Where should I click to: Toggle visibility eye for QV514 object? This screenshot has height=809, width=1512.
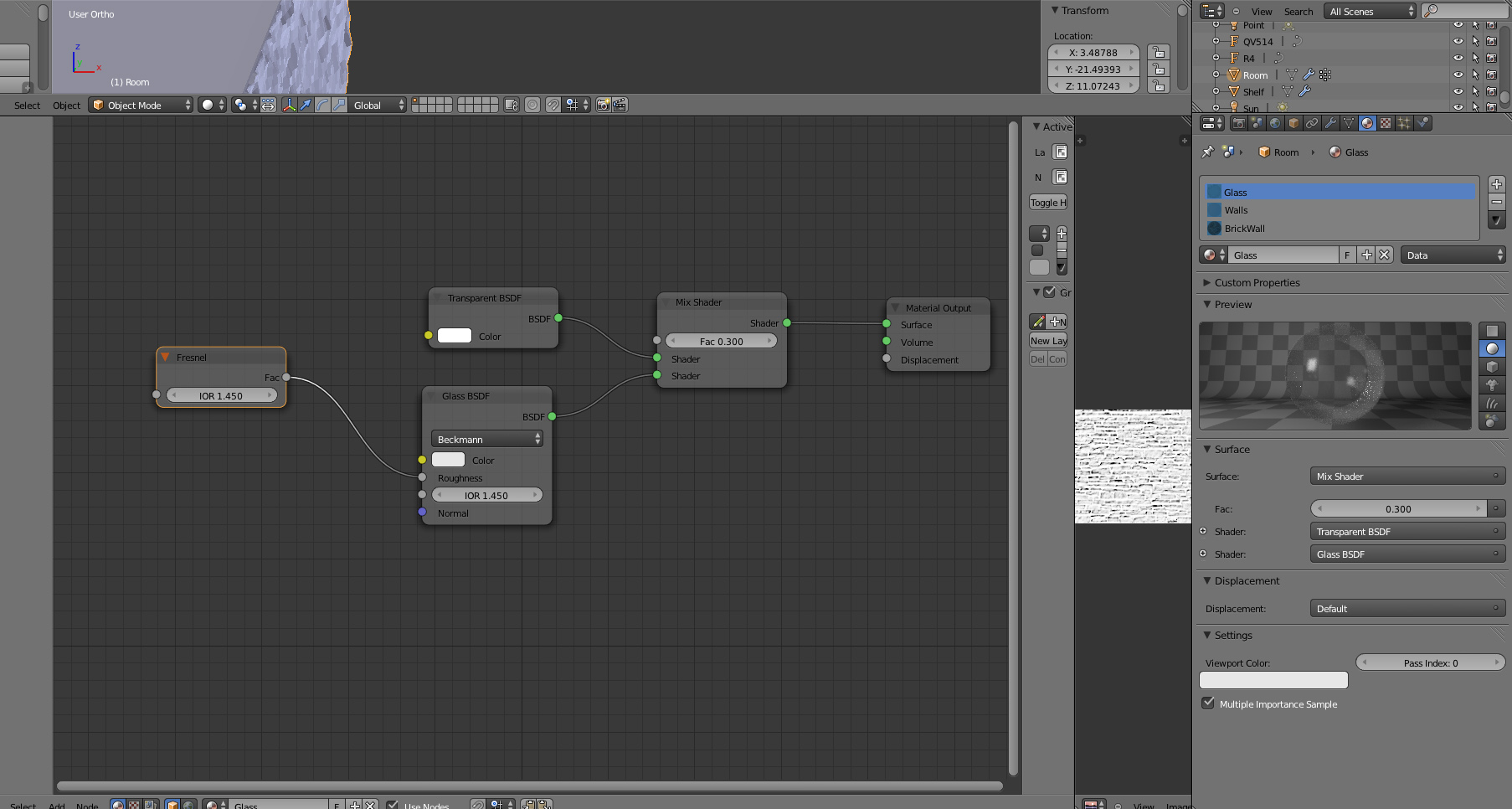point(1458,41)
